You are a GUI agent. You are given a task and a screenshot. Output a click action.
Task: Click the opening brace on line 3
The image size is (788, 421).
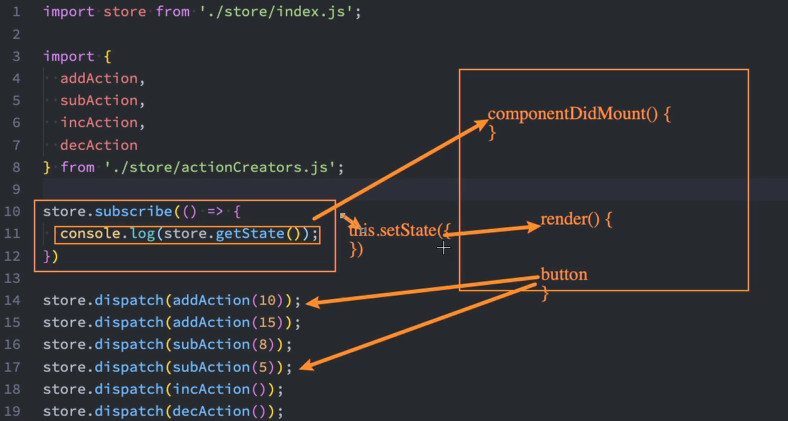107,56
